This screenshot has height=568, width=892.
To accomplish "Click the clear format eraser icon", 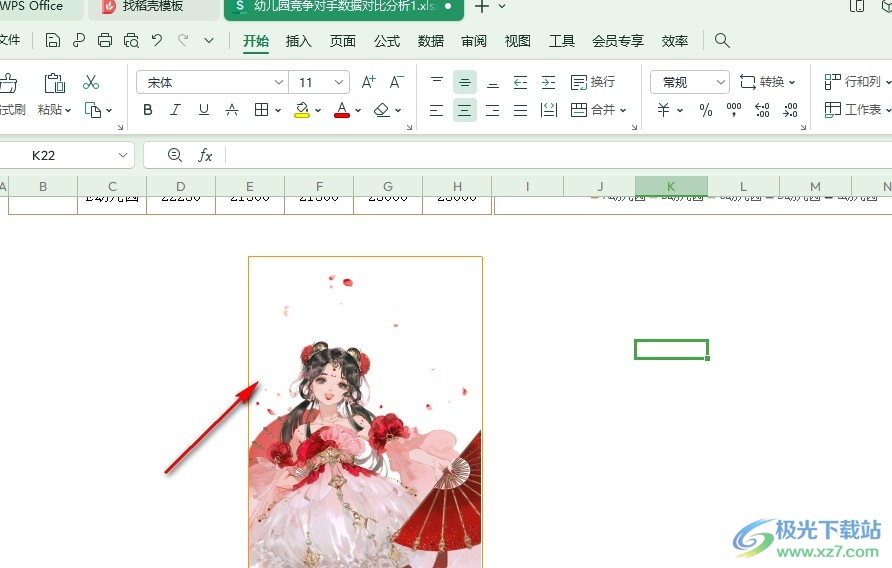I will tap(382, 110).
